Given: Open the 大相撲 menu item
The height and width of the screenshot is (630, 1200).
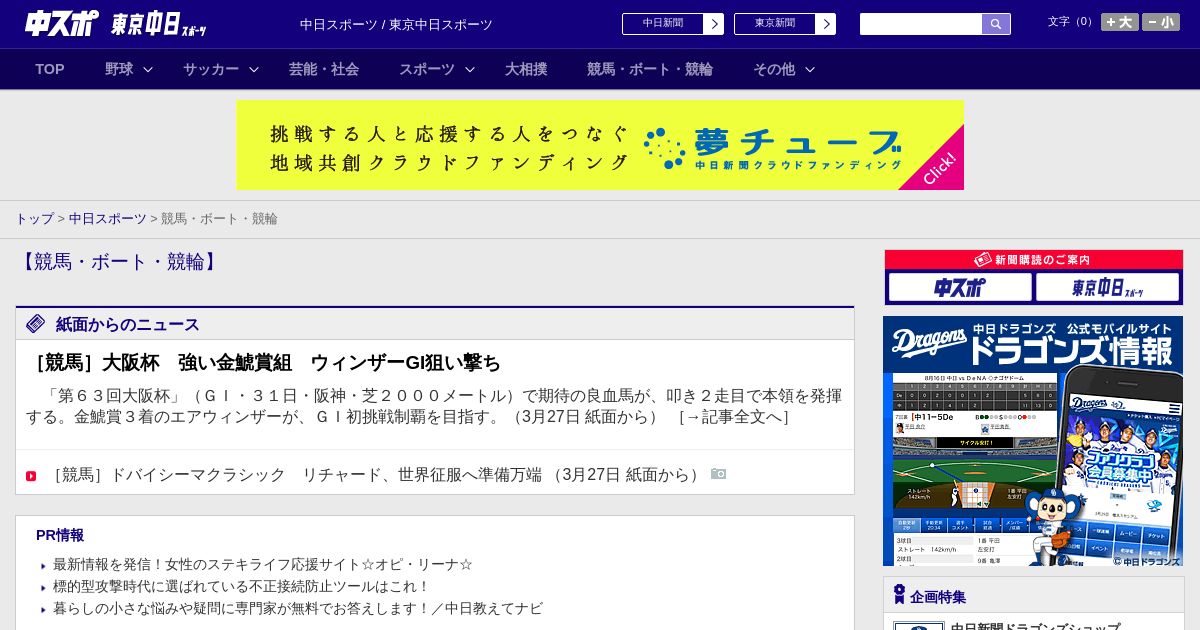Looking at the screenshot, I should tap(526, 69).
